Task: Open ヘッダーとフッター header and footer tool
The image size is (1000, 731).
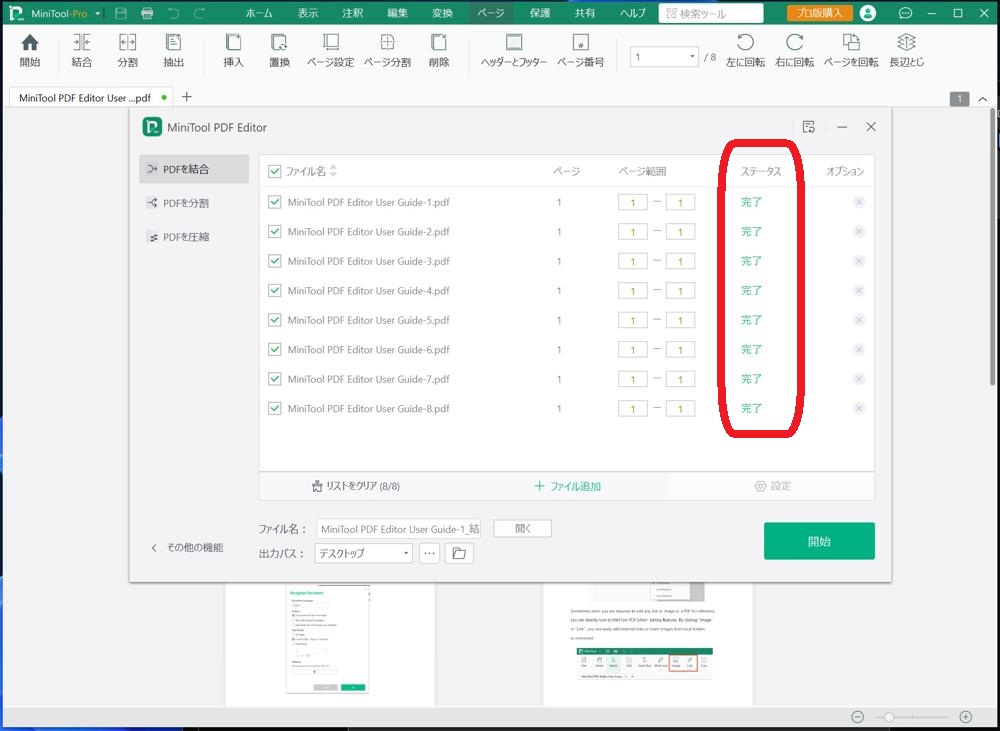Action: click(514, 50)
